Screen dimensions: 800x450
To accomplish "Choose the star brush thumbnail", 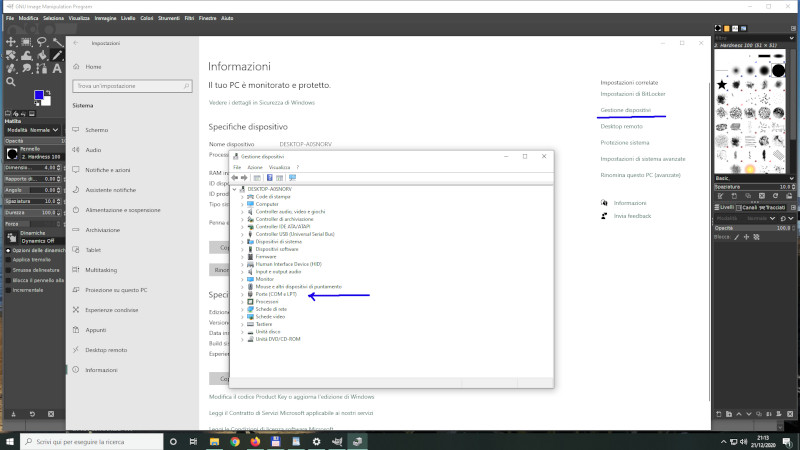I will pyautogui.click(x=721, y=85).
